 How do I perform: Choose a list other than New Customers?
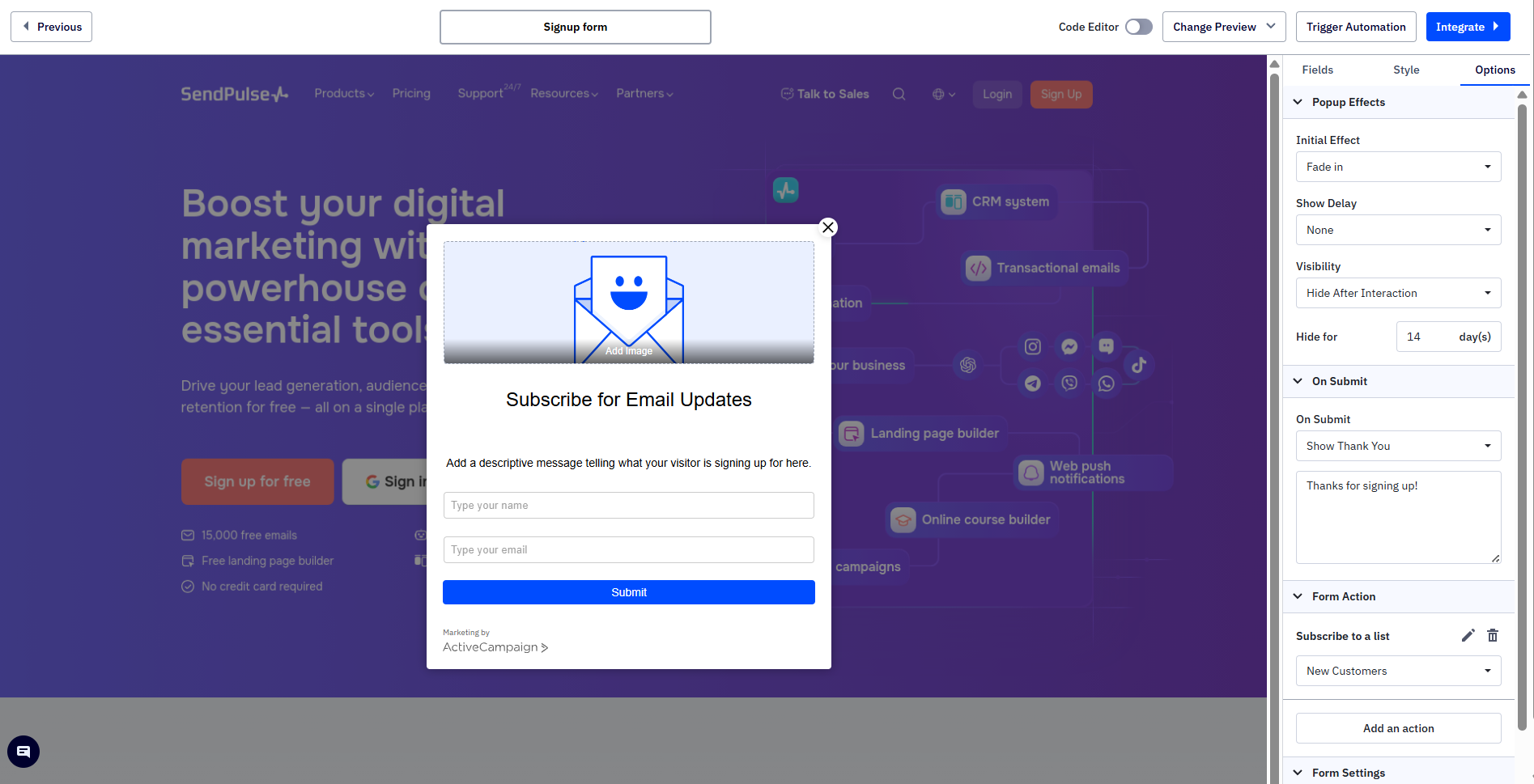point(1398,671)
